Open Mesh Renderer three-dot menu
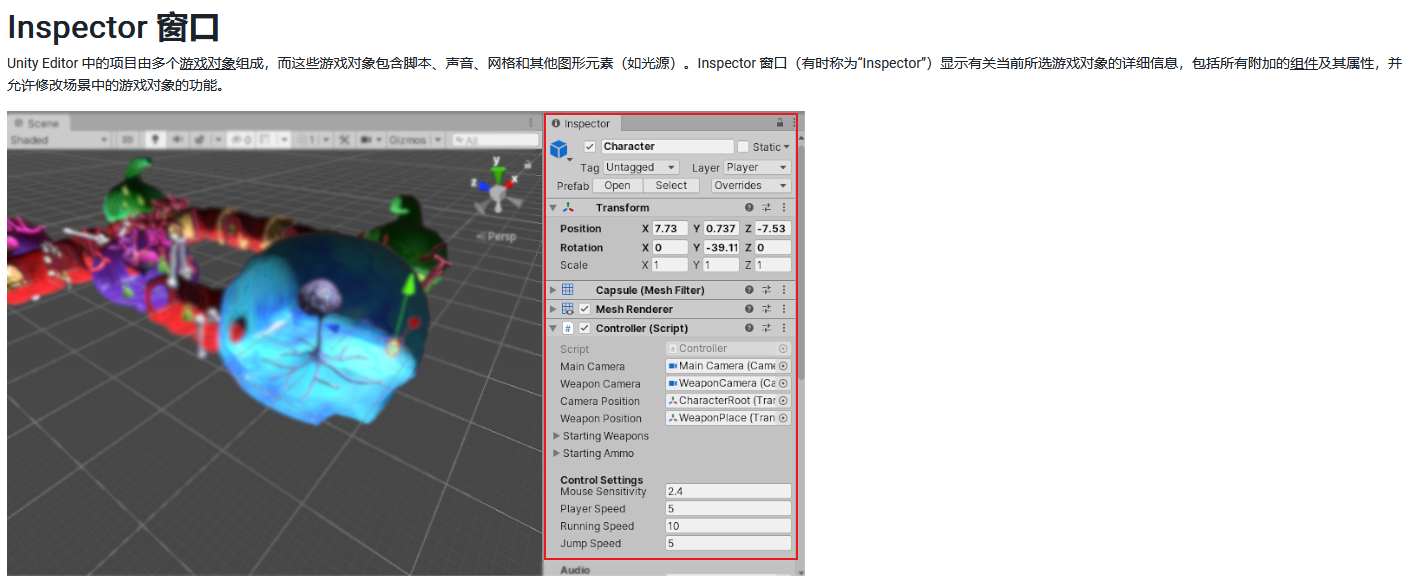The width and height of the screenshot is (1402, 588). (784, 309)
